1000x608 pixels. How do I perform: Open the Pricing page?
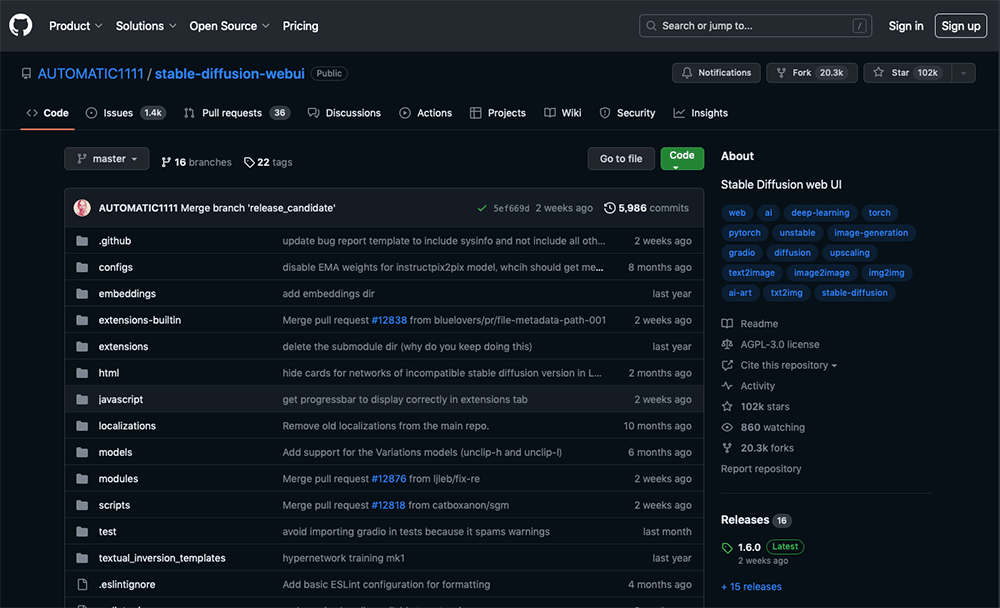coord(300,26)
